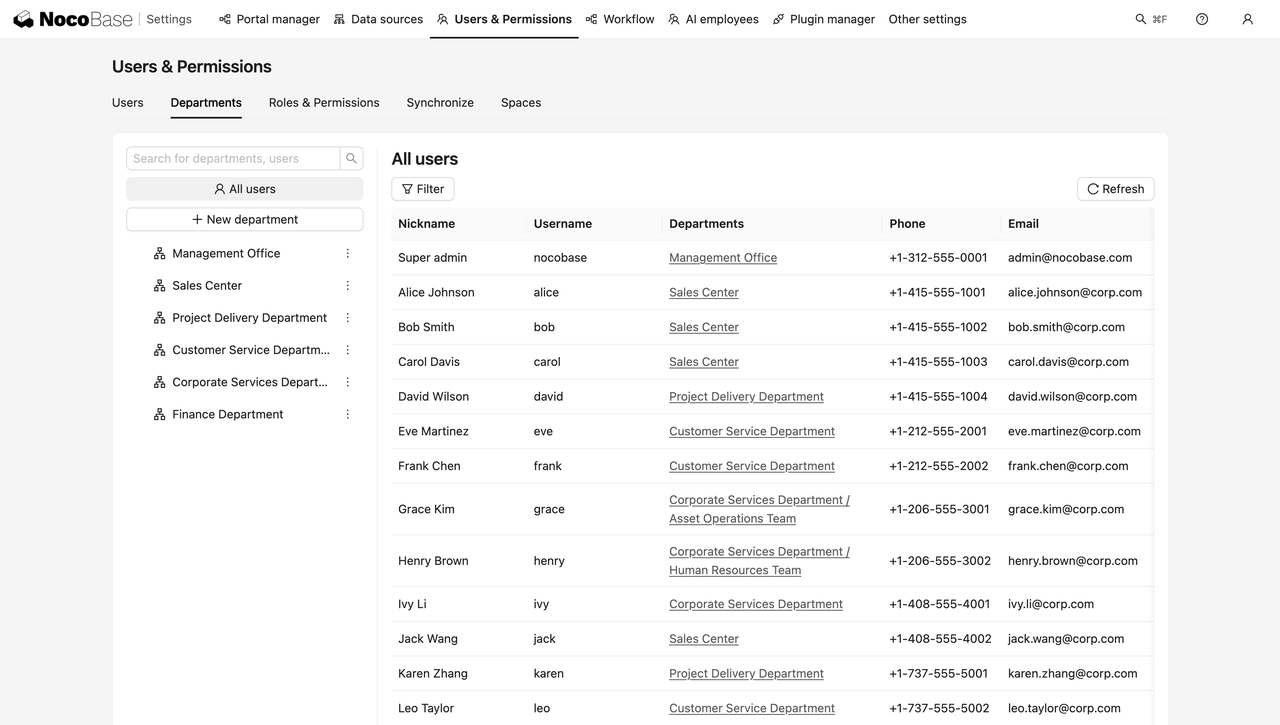Open Plugin manager in top navigation

(823, 19)
